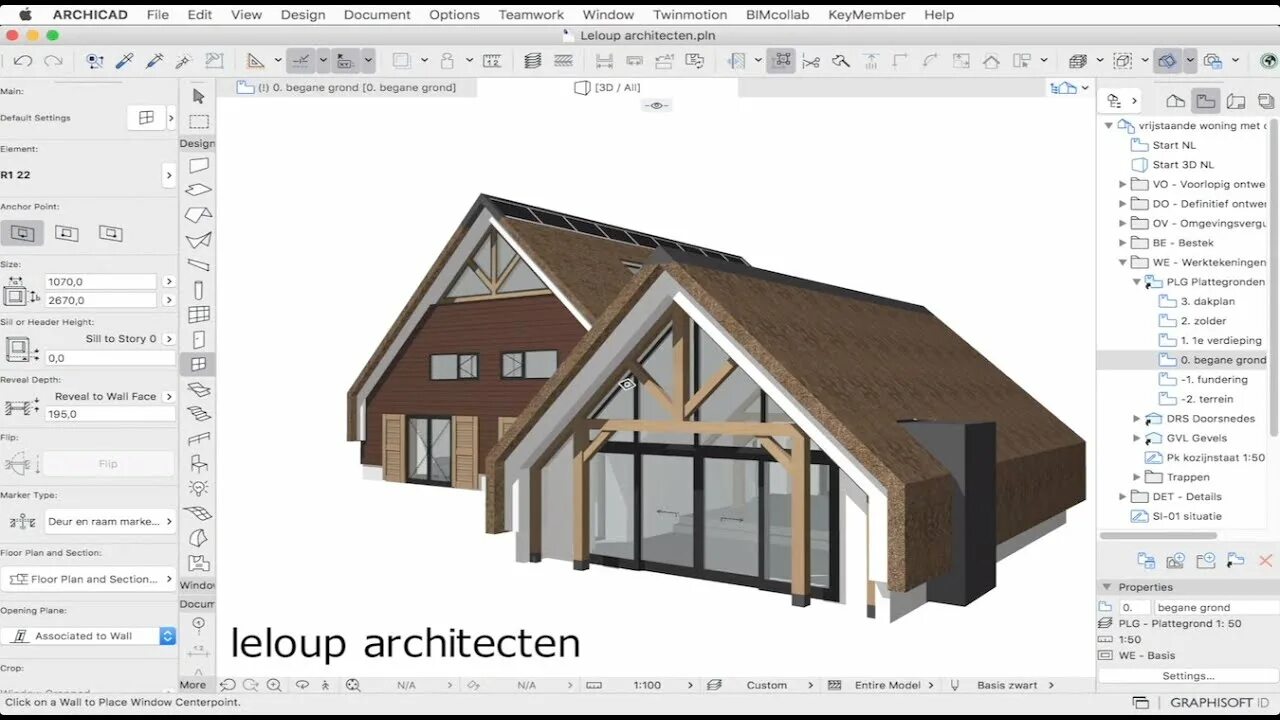Activate the Pick Up Parameters eyedropper
This screenshot has width=1280, height=720.
(x=125, y=61)
